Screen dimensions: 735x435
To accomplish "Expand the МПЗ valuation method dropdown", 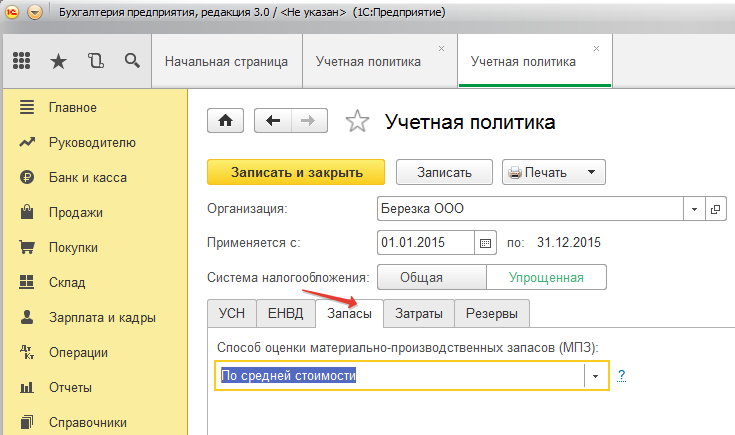I will [x=596, y=376].
